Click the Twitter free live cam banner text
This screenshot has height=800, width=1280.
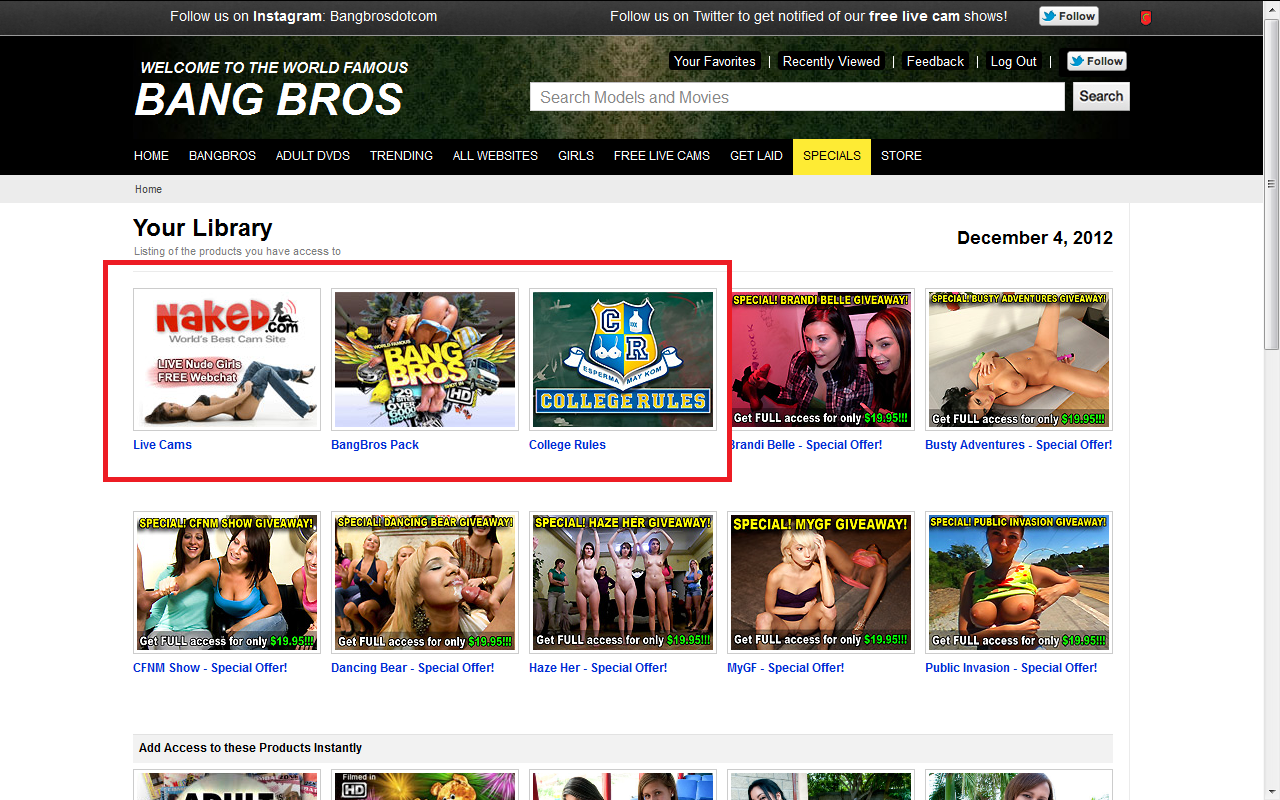coord(809,17)
